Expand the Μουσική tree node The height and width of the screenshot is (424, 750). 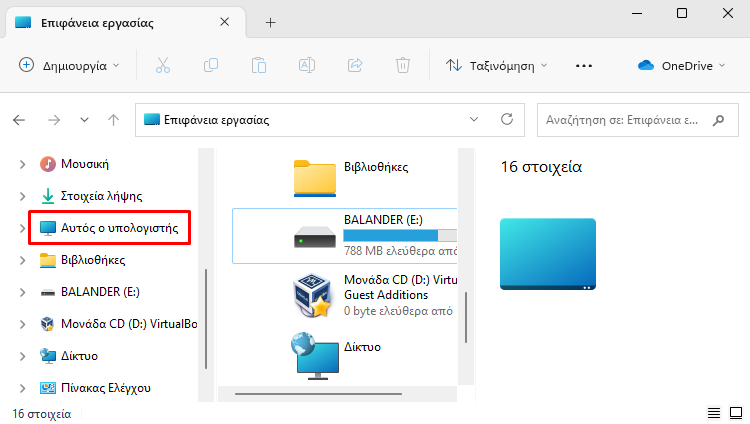[22, 164]
